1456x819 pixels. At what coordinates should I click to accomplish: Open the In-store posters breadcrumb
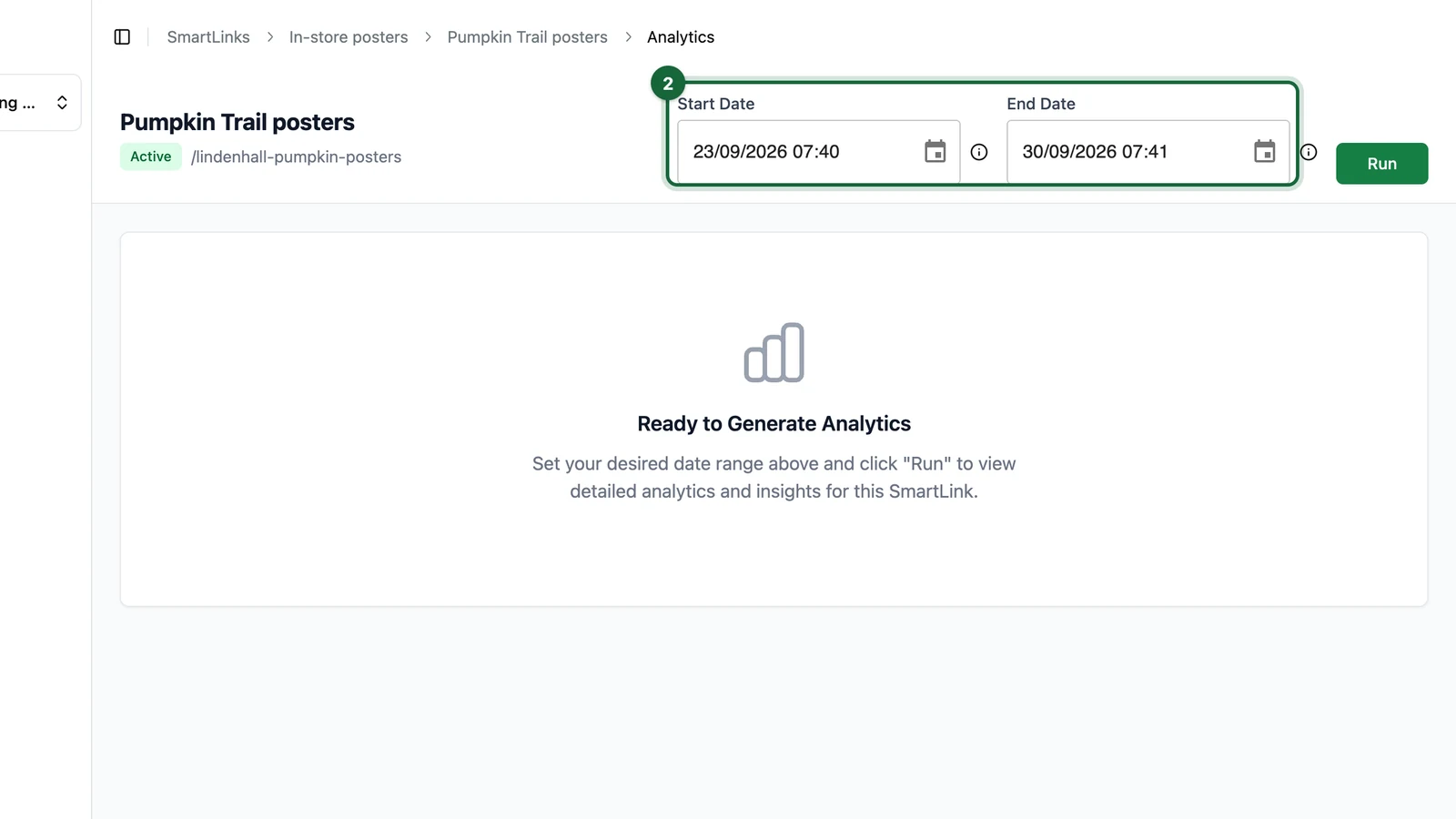(349, 37)
